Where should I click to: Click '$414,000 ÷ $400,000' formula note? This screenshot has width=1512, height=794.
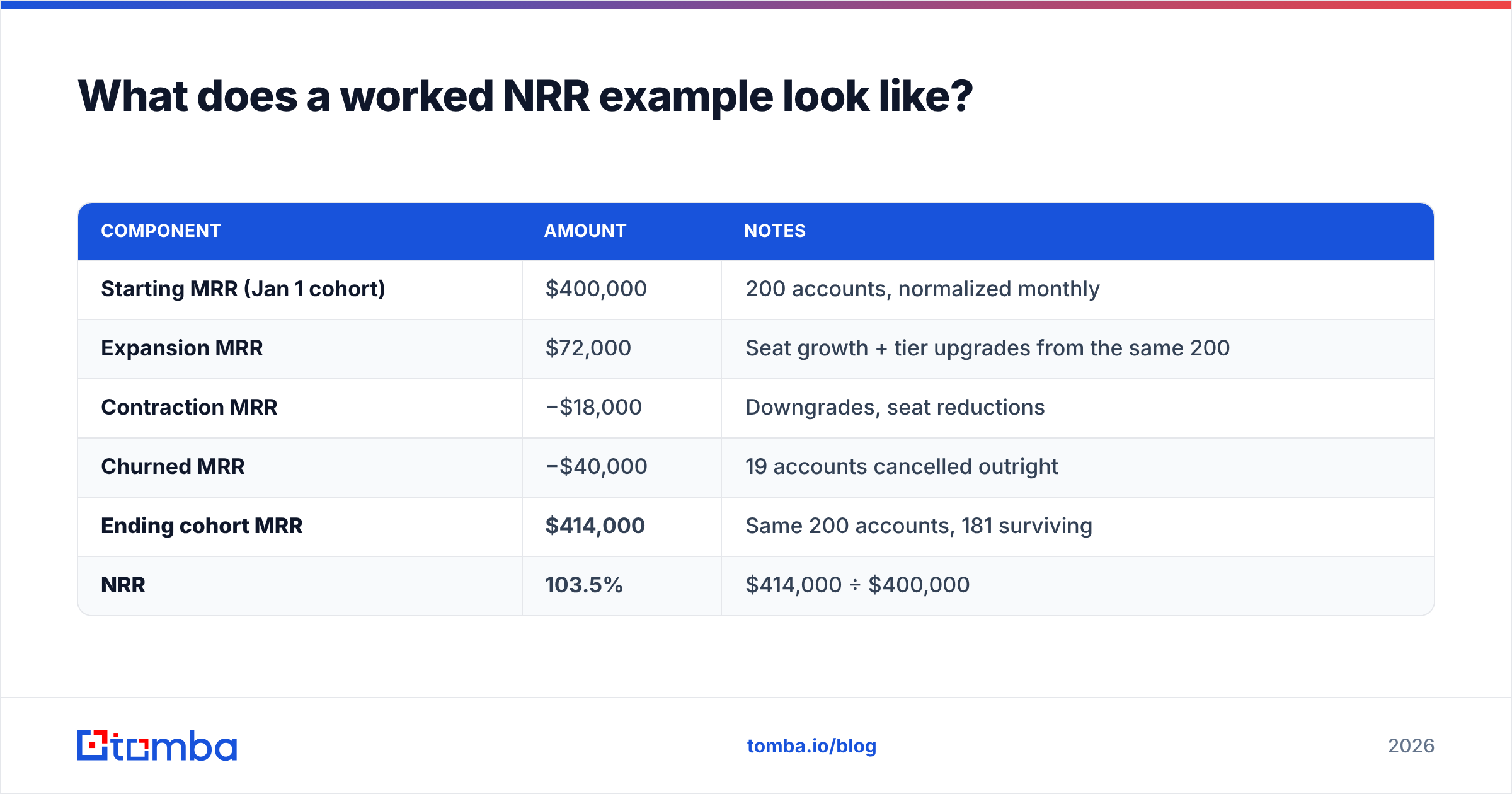pyautogui.click(x=857, y=585)
